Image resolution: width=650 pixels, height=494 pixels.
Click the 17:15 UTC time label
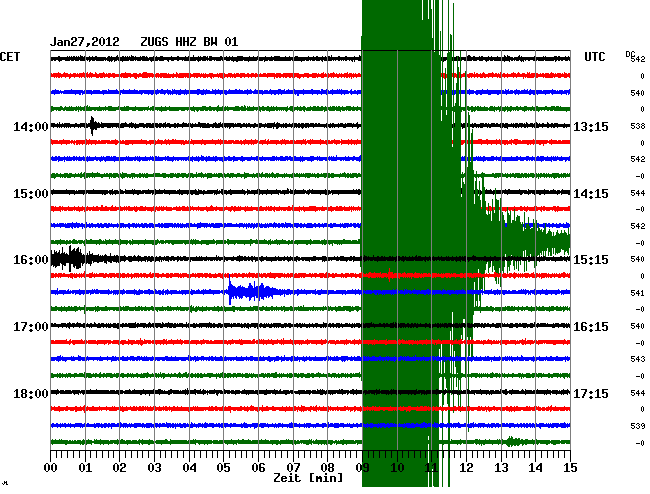click(x=591, y=393)
